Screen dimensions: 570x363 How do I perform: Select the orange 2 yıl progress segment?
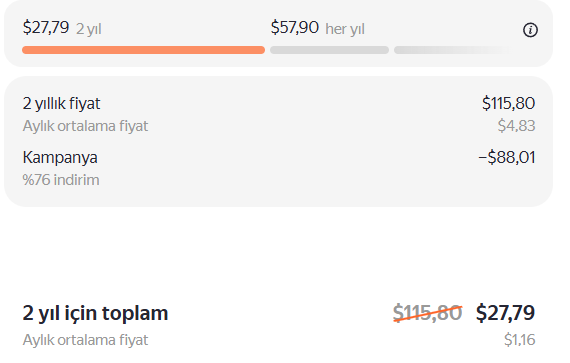click(143, 50)
